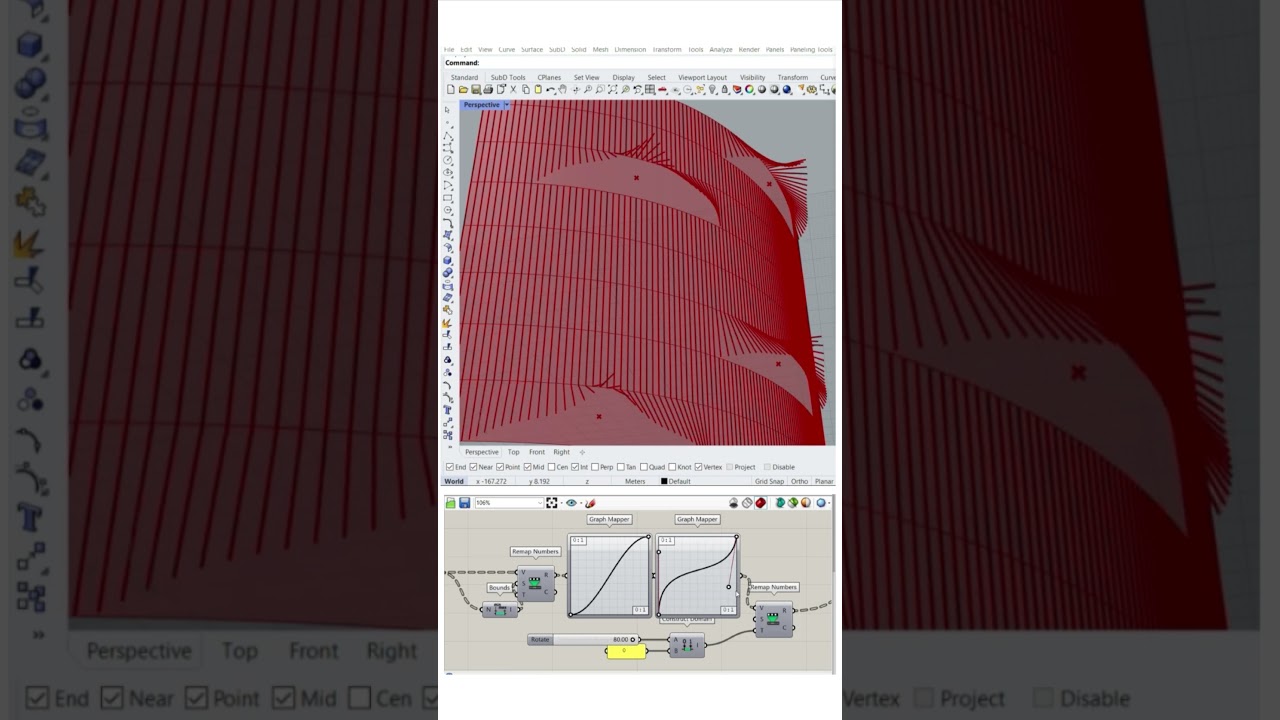Toggle the Vertex osnap checkbox

698,467
